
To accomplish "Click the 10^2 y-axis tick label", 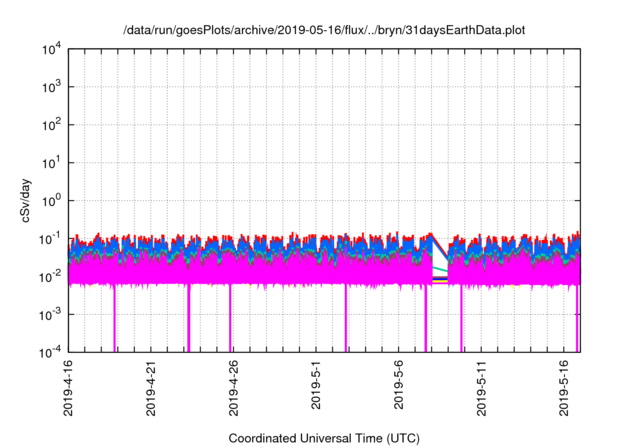I will click(51, 125).
